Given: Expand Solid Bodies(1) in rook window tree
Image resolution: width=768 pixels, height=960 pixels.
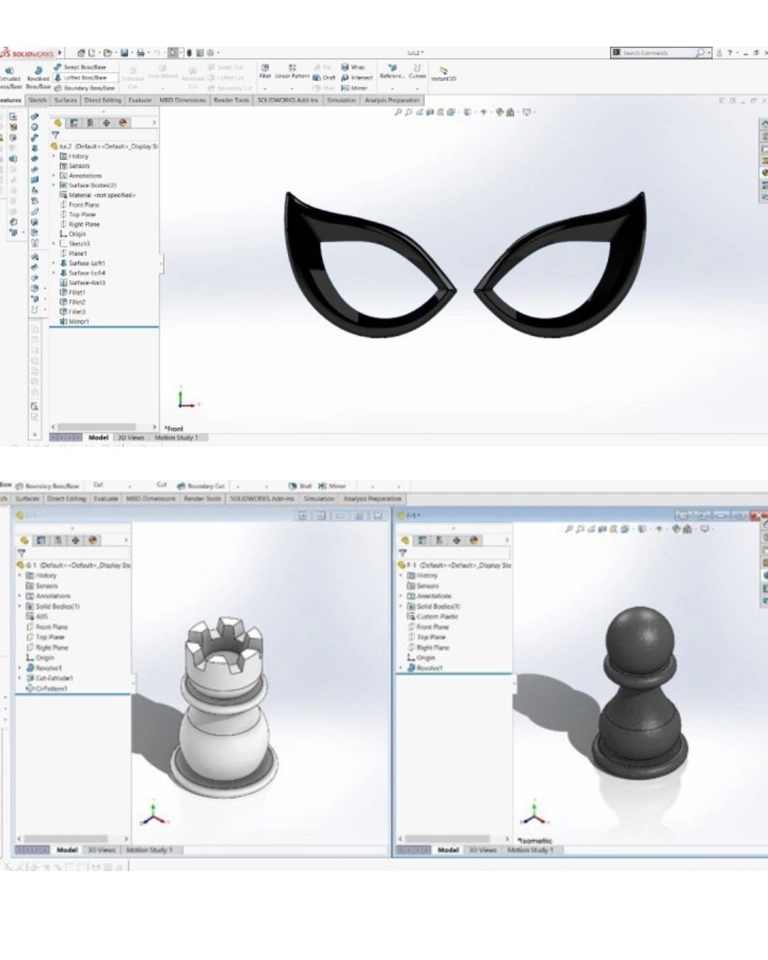Looking at the screenshot, I should tap(20, 606).
